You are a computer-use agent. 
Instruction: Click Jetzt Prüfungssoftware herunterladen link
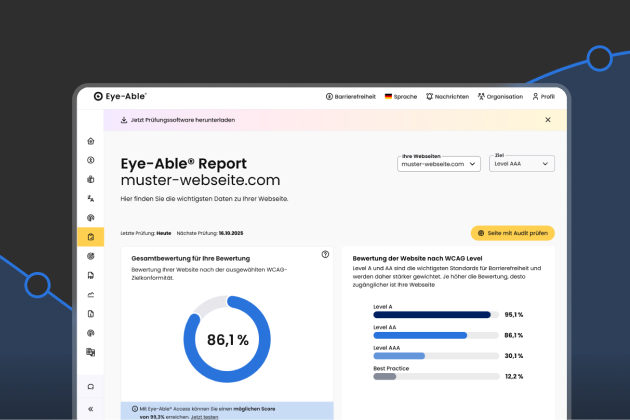click(176, 120)
